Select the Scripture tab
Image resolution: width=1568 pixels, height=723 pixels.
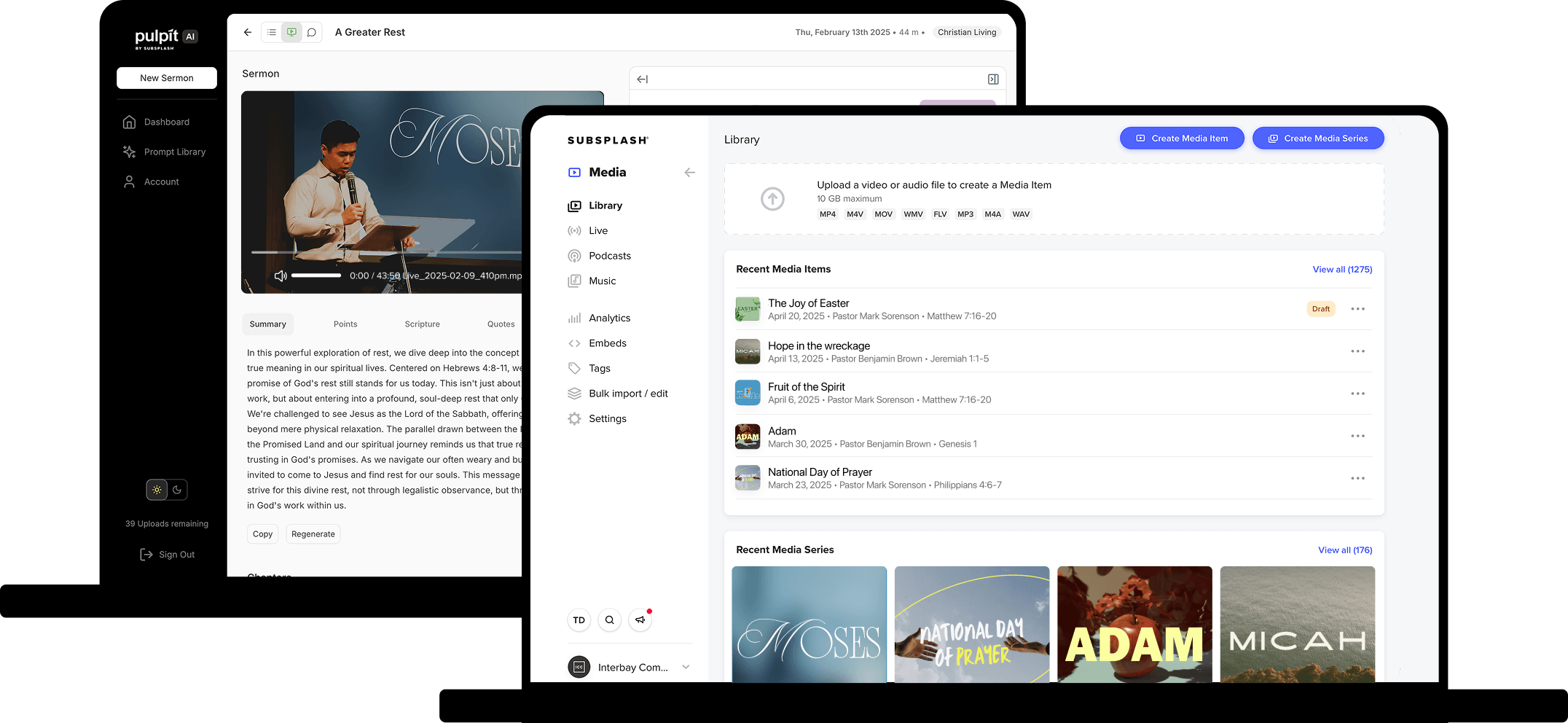coord(423,324)
